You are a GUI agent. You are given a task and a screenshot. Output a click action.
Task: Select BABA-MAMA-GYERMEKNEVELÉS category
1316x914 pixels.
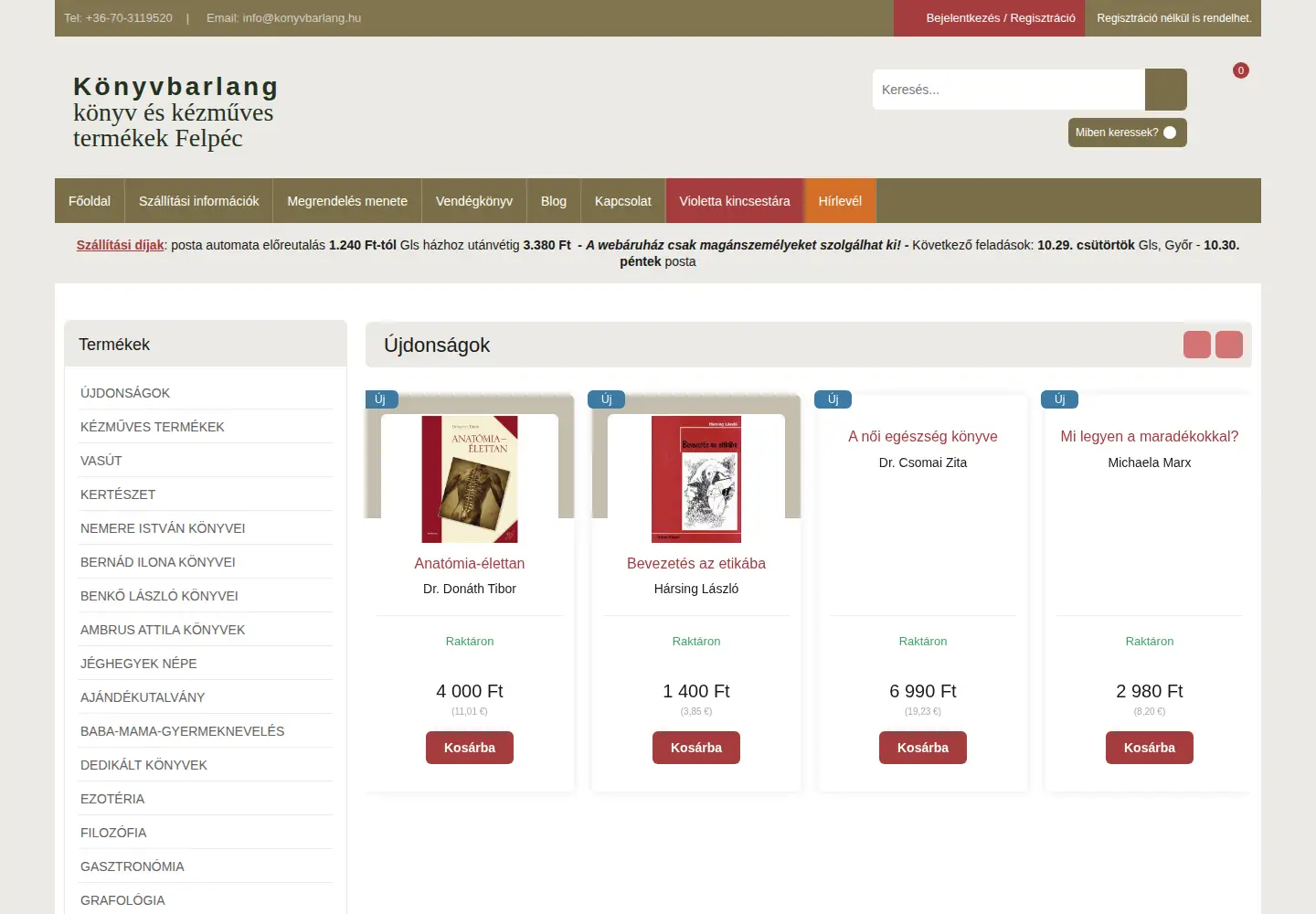point(206,731)
